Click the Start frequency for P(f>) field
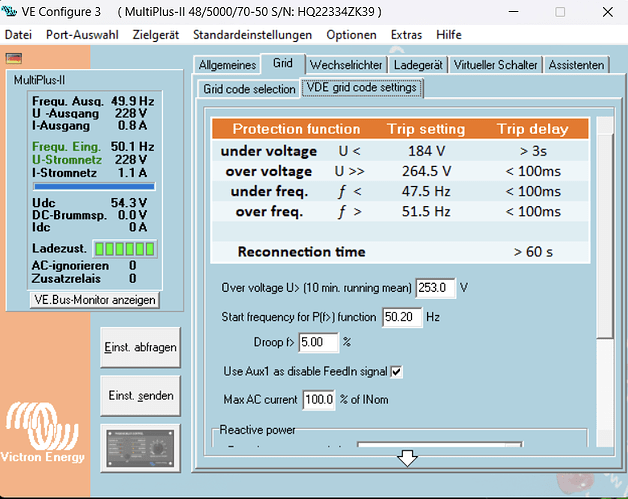Viewport: 628px width, 499px height. click(x=402, y=317)
